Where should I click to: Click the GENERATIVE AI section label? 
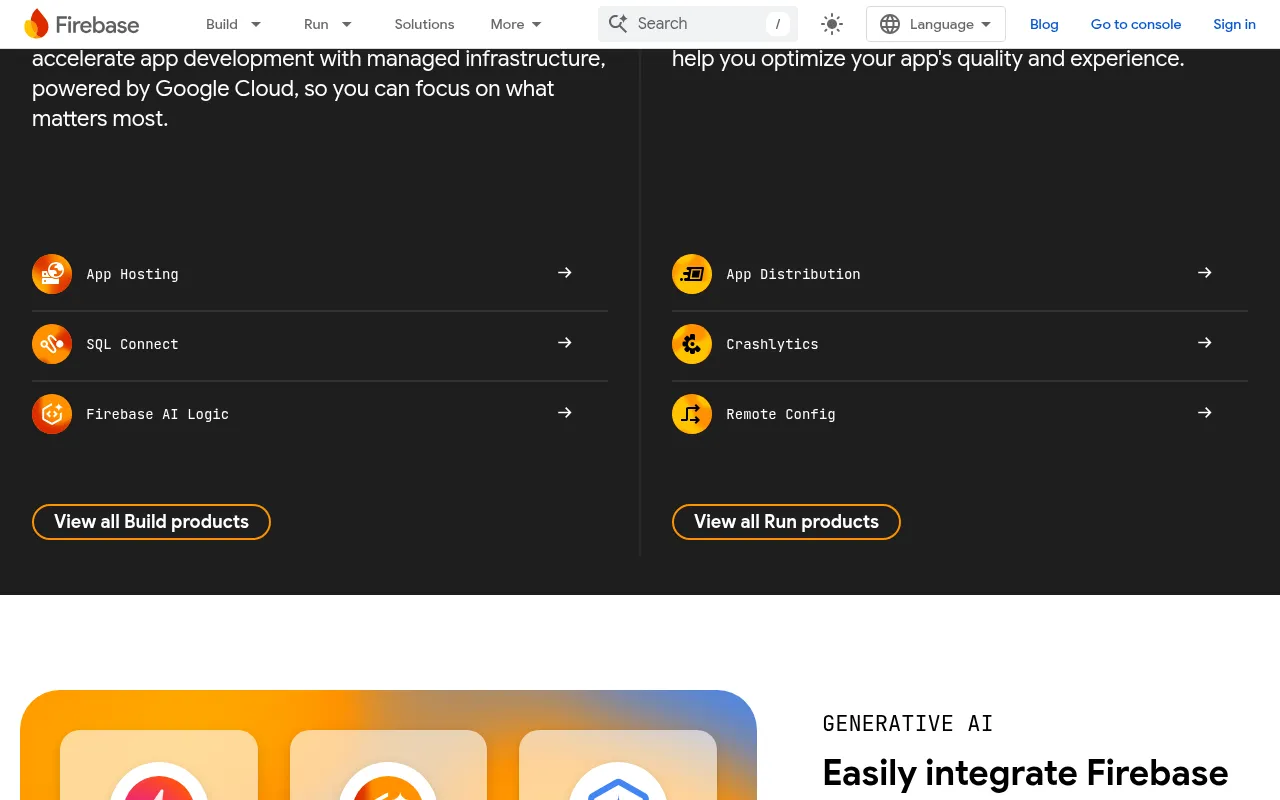click(x=908, y=724)
